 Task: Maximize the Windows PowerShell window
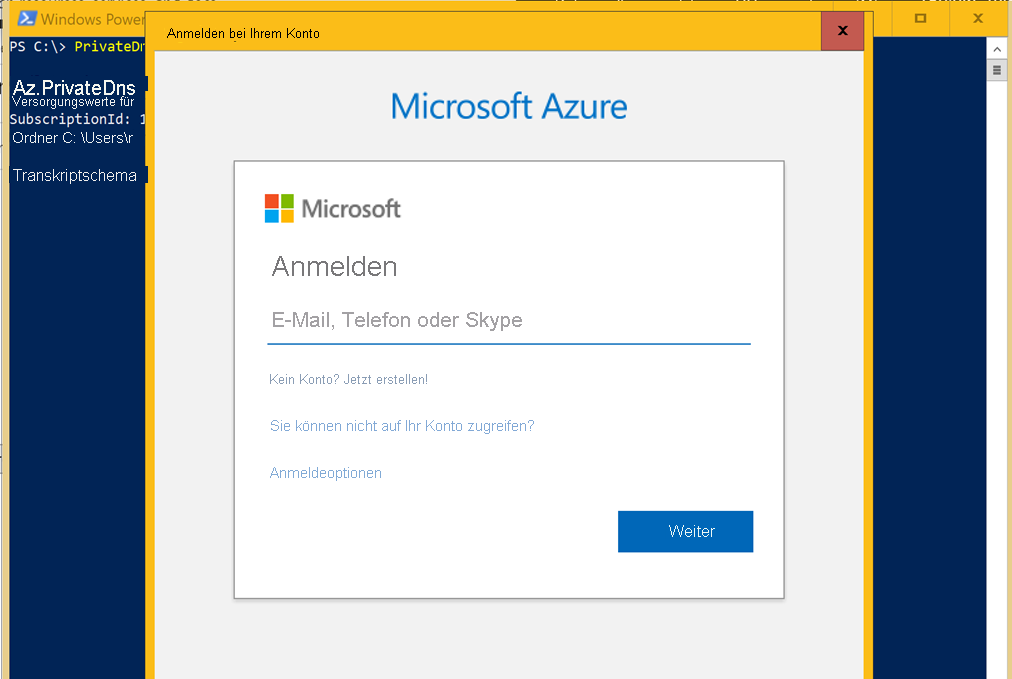click(x=920, y=18)
